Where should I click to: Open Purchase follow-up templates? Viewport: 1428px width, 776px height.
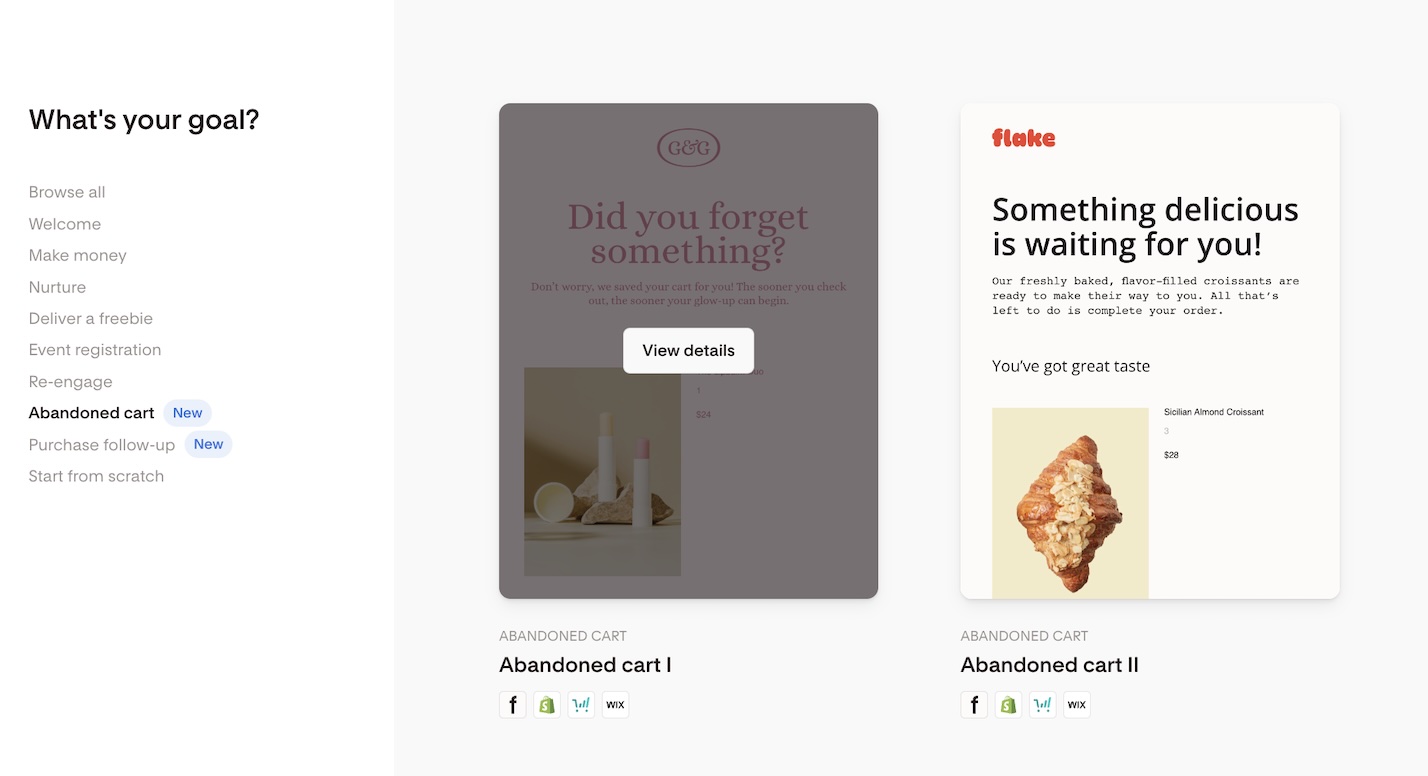[102, 445]
